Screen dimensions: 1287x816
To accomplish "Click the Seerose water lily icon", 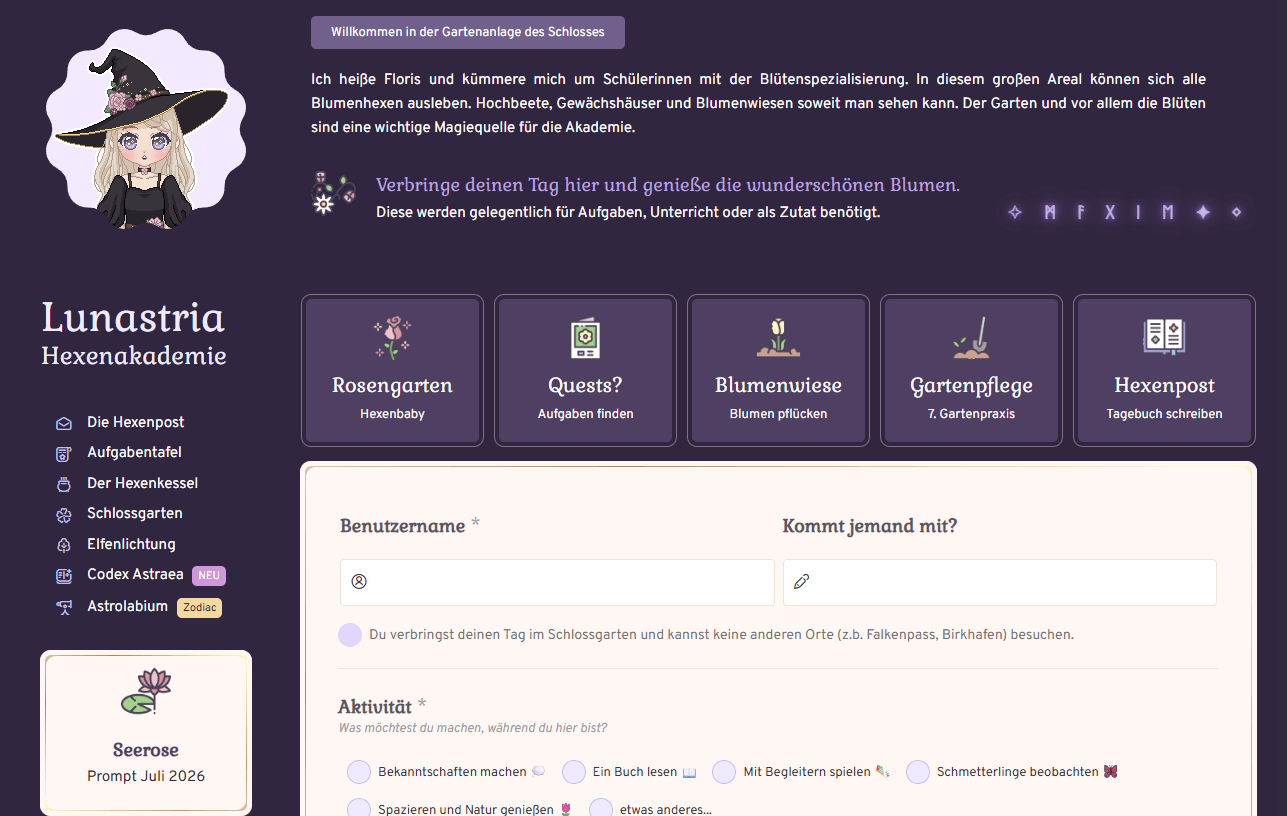I will pos(146,692).
